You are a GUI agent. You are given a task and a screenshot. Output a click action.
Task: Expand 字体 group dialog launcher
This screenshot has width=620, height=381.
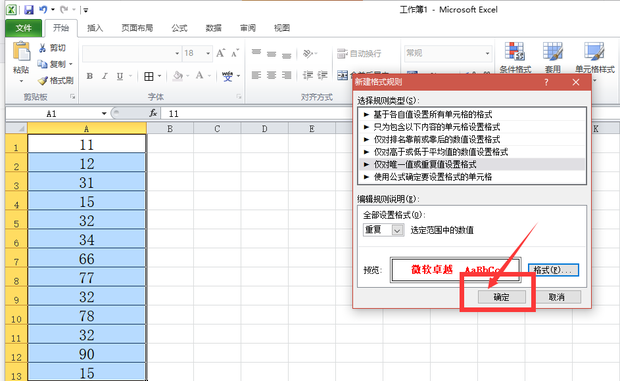pyautogui.click(x=239, y=96)
